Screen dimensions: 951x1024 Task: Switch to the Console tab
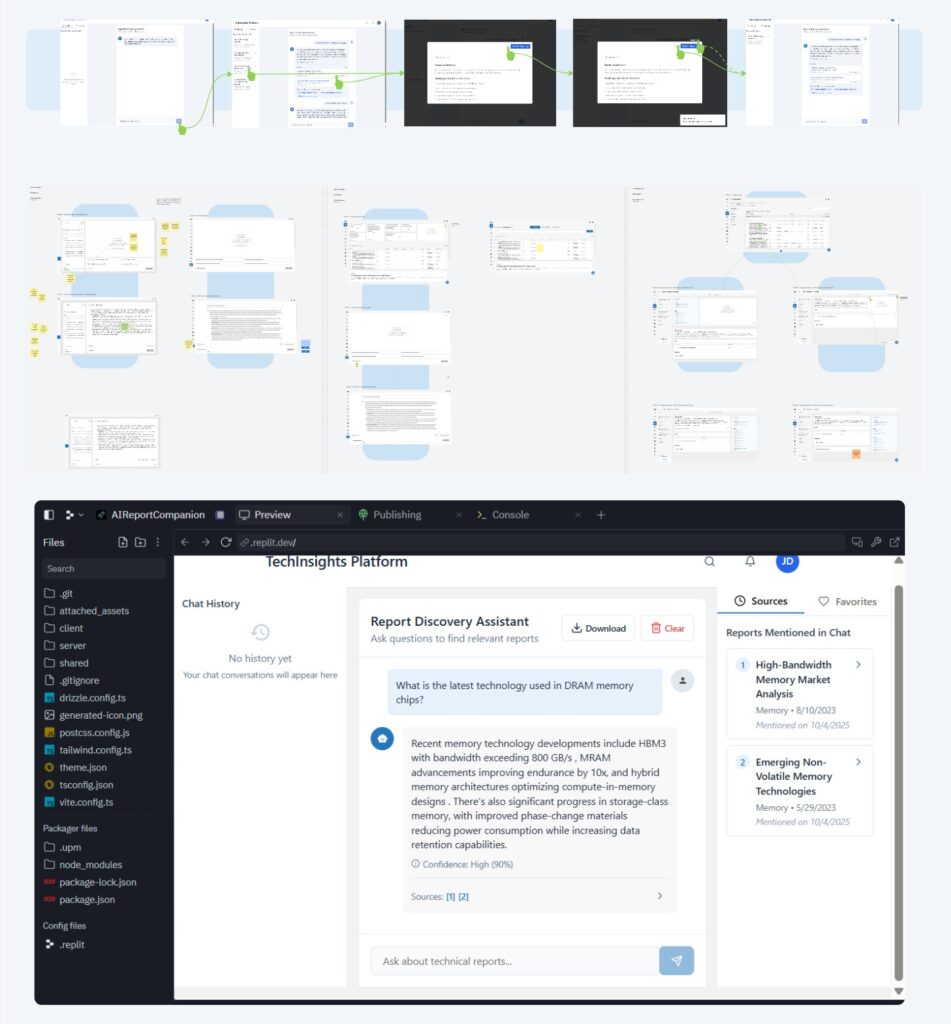[510, 515]
